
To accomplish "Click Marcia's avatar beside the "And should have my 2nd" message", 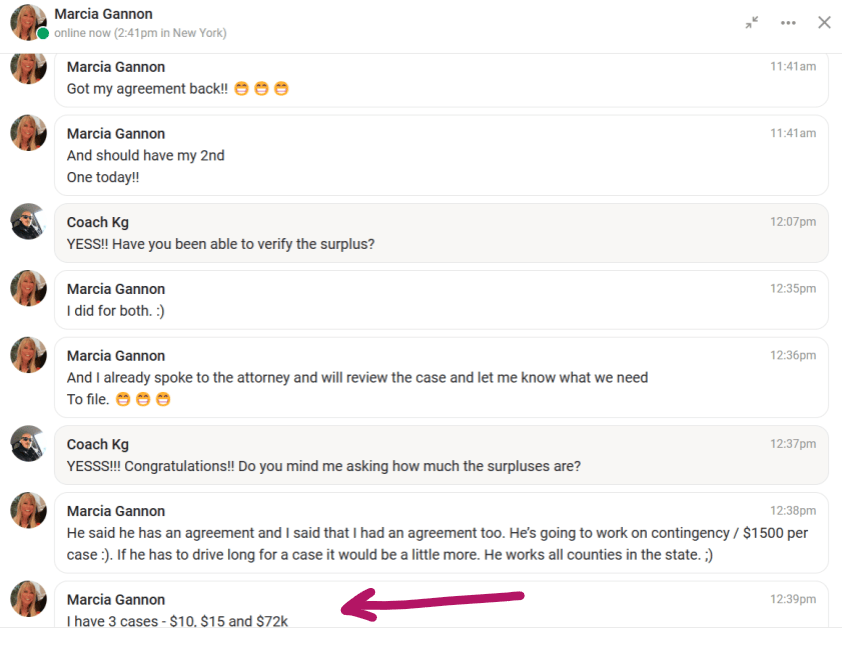I will coord(28,134).
